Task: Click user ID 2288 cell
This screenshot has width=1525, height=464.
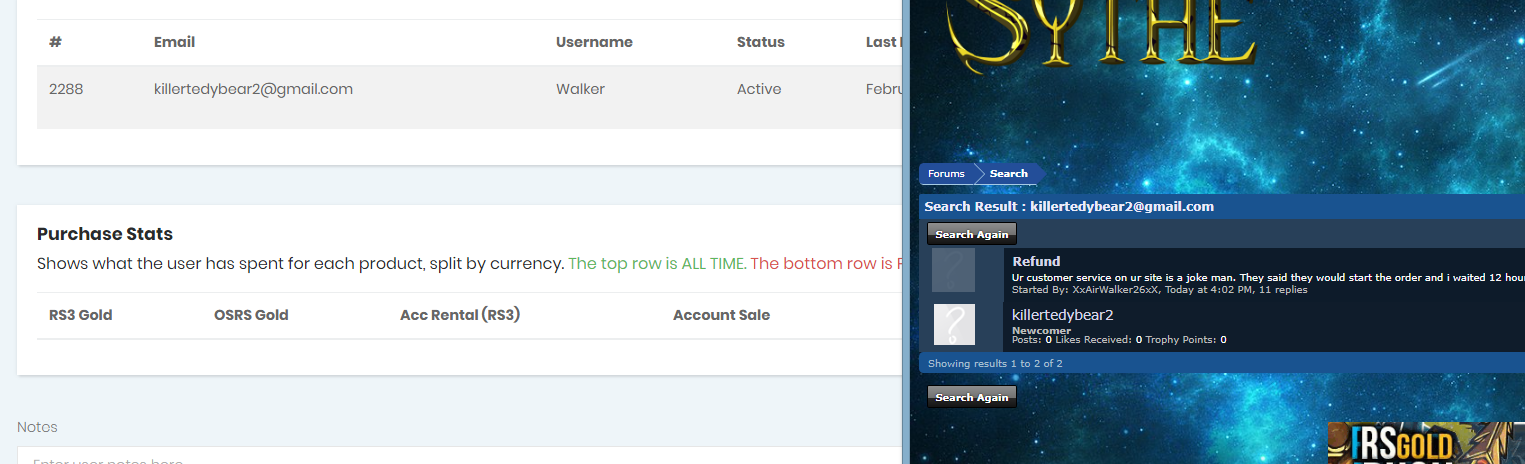Action: coord(66,89)
